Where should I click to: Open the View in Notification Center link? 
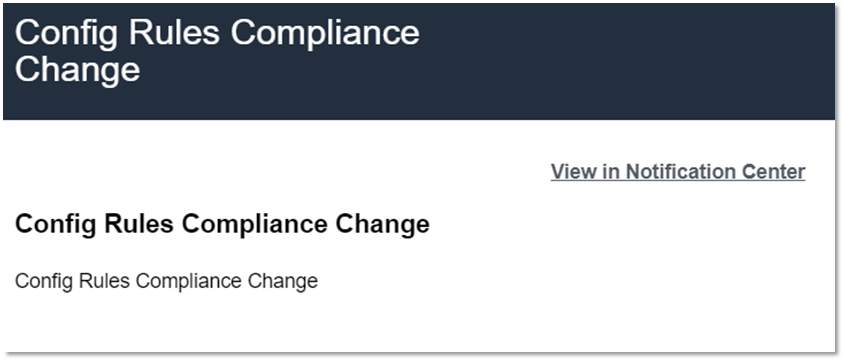[x=678, y=172]
